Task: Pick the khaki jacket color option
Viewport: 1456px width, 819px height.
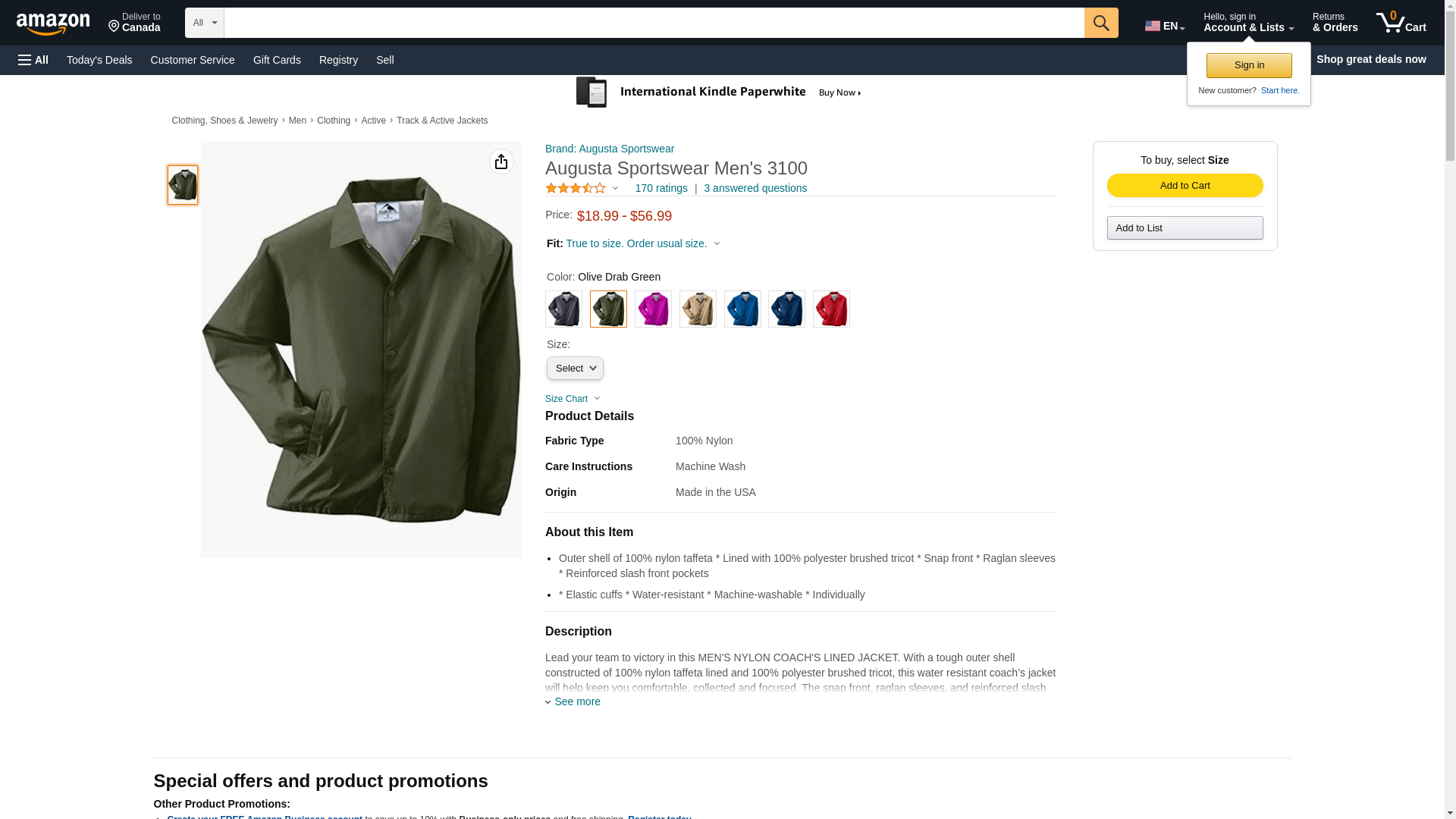Action: [x=698, y=309]
